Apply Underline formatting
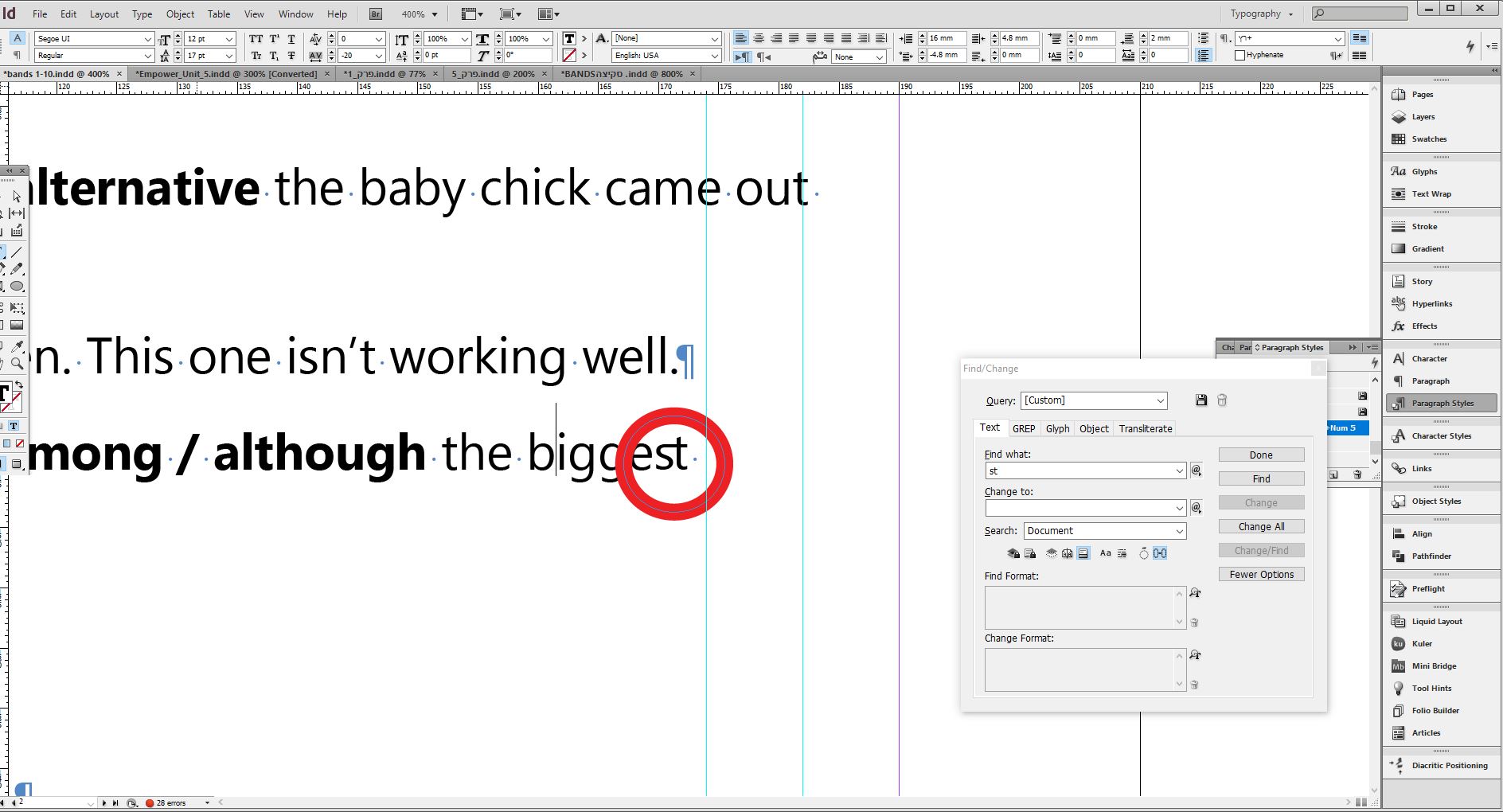This screenshot has height=812, width=1503. [291, 39]
